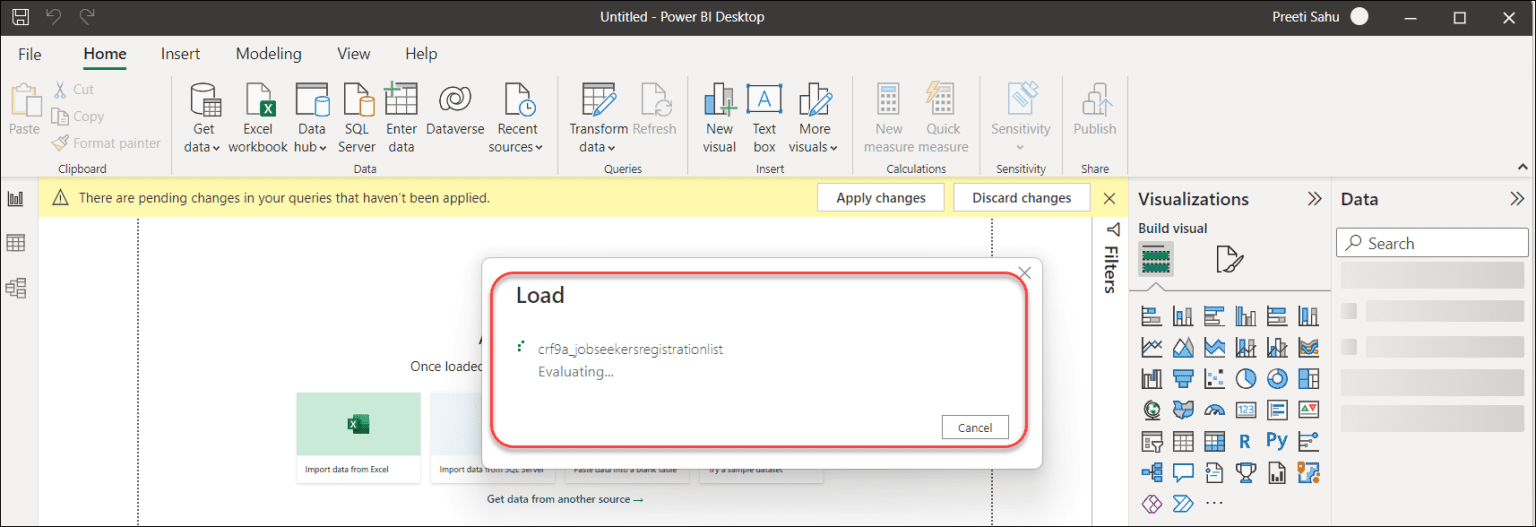Dismiss the pending changes notification bar
1536x527 pixels.
click(1109, 198)
